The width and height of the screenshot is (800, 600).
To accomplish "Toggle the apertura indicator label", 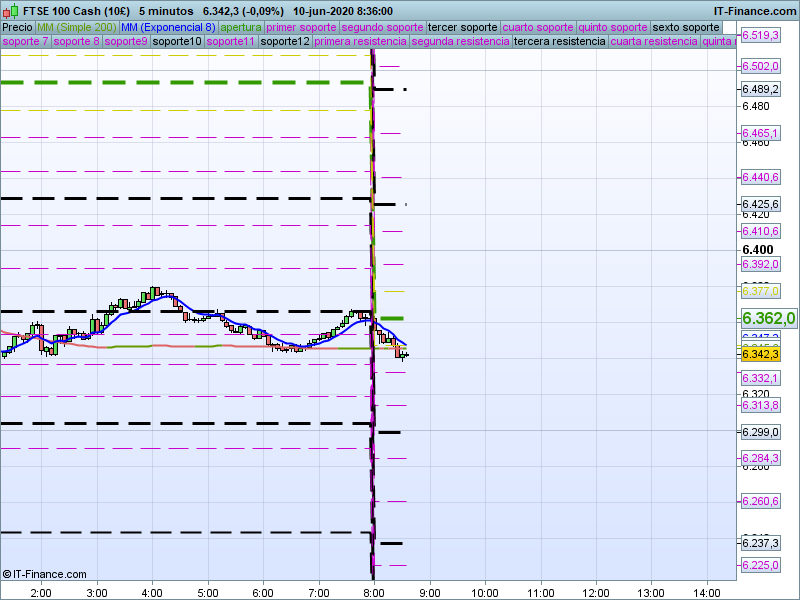I will point(241,27).
